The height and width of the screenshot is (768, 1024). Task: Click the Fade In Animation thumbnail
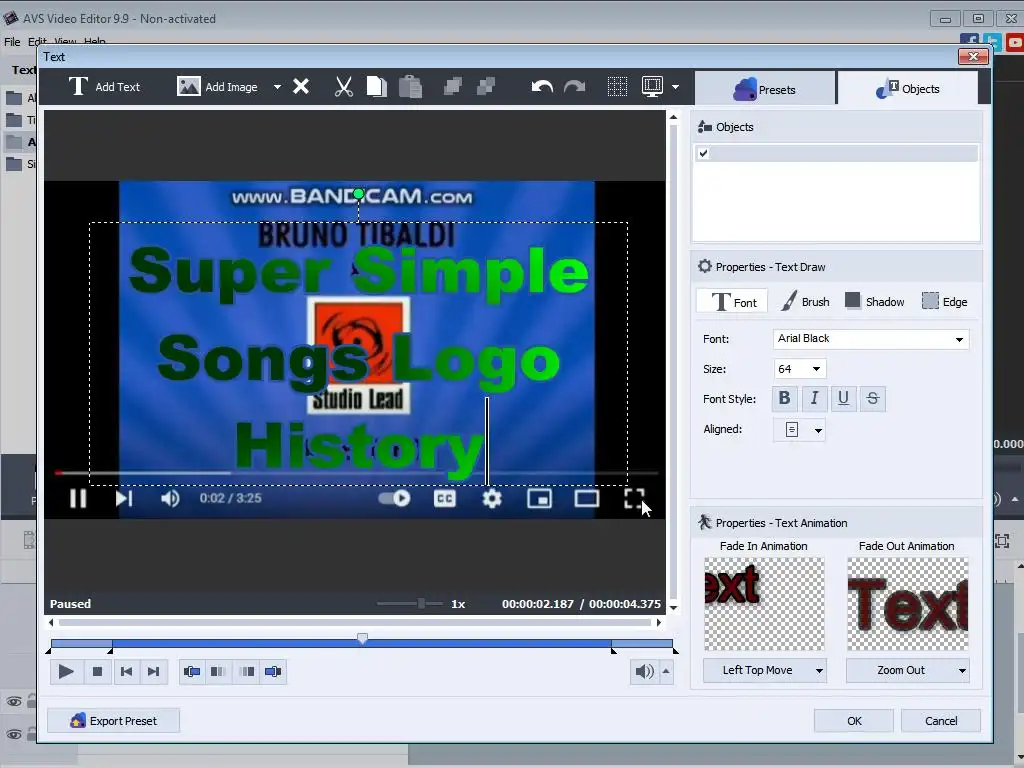764,604
